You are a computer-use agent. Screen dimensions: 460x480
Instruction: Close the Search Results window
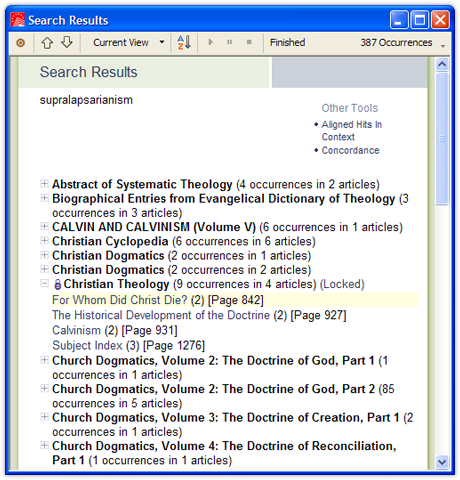pos(440,20)
